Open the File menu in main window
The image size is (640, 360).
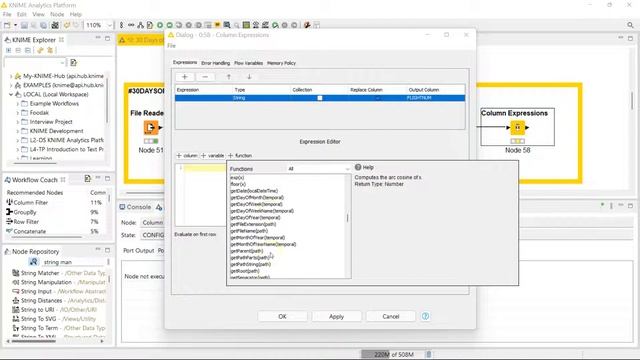point(7,14)
